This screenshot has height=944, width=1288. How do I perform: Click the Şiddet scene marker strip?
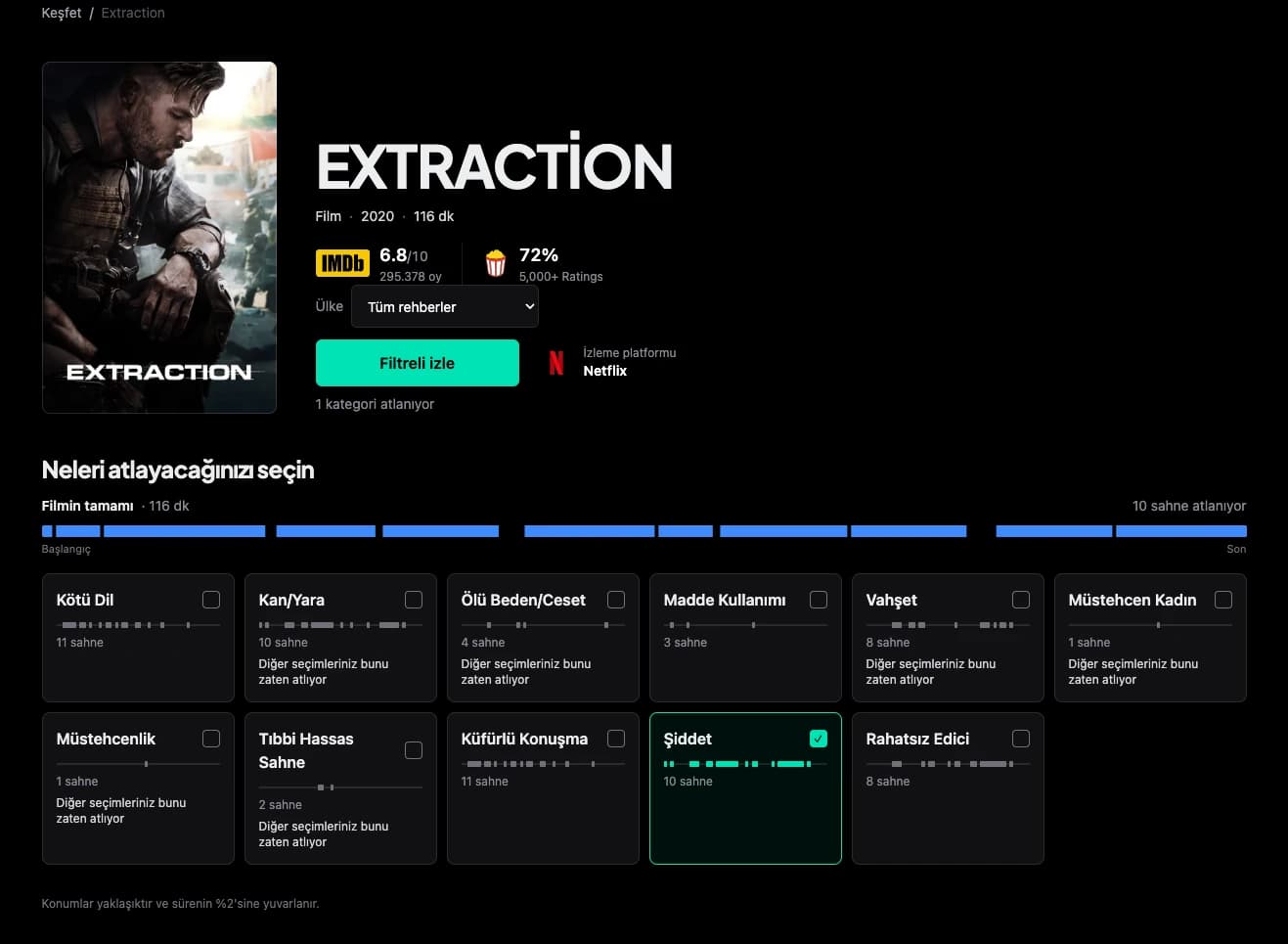click(745, 764)
